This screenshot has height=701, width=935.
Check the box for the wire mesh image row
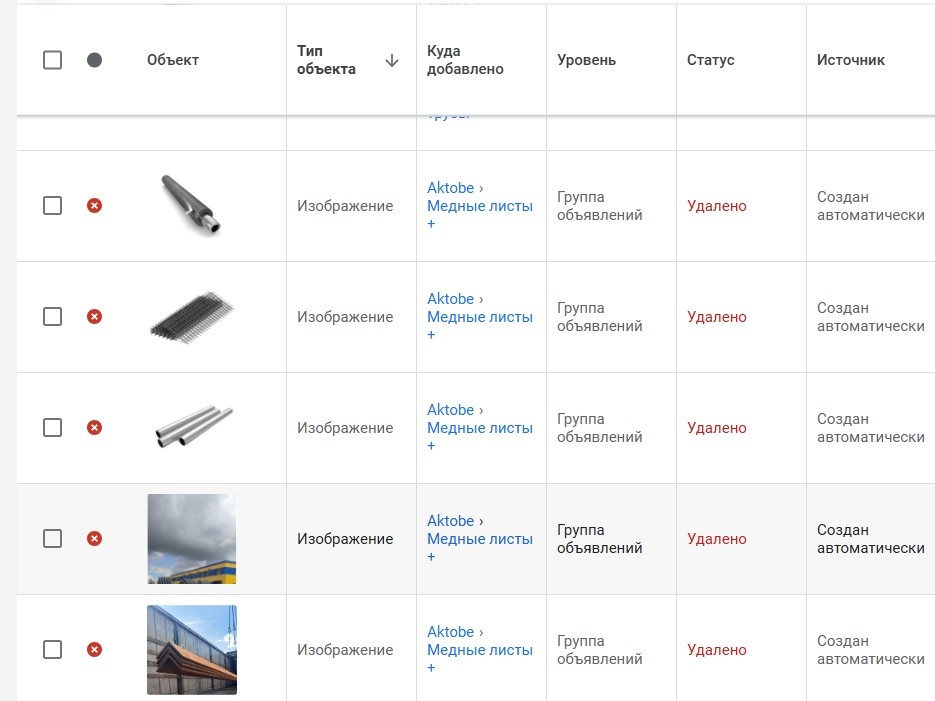point(53,317)
